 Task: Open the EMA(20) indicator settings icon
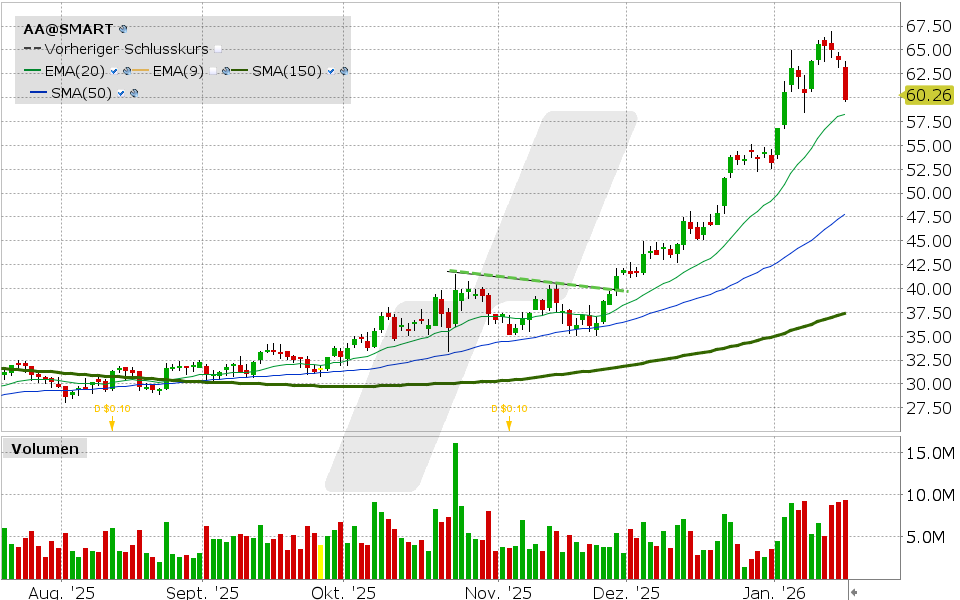(x=128, y=70)
